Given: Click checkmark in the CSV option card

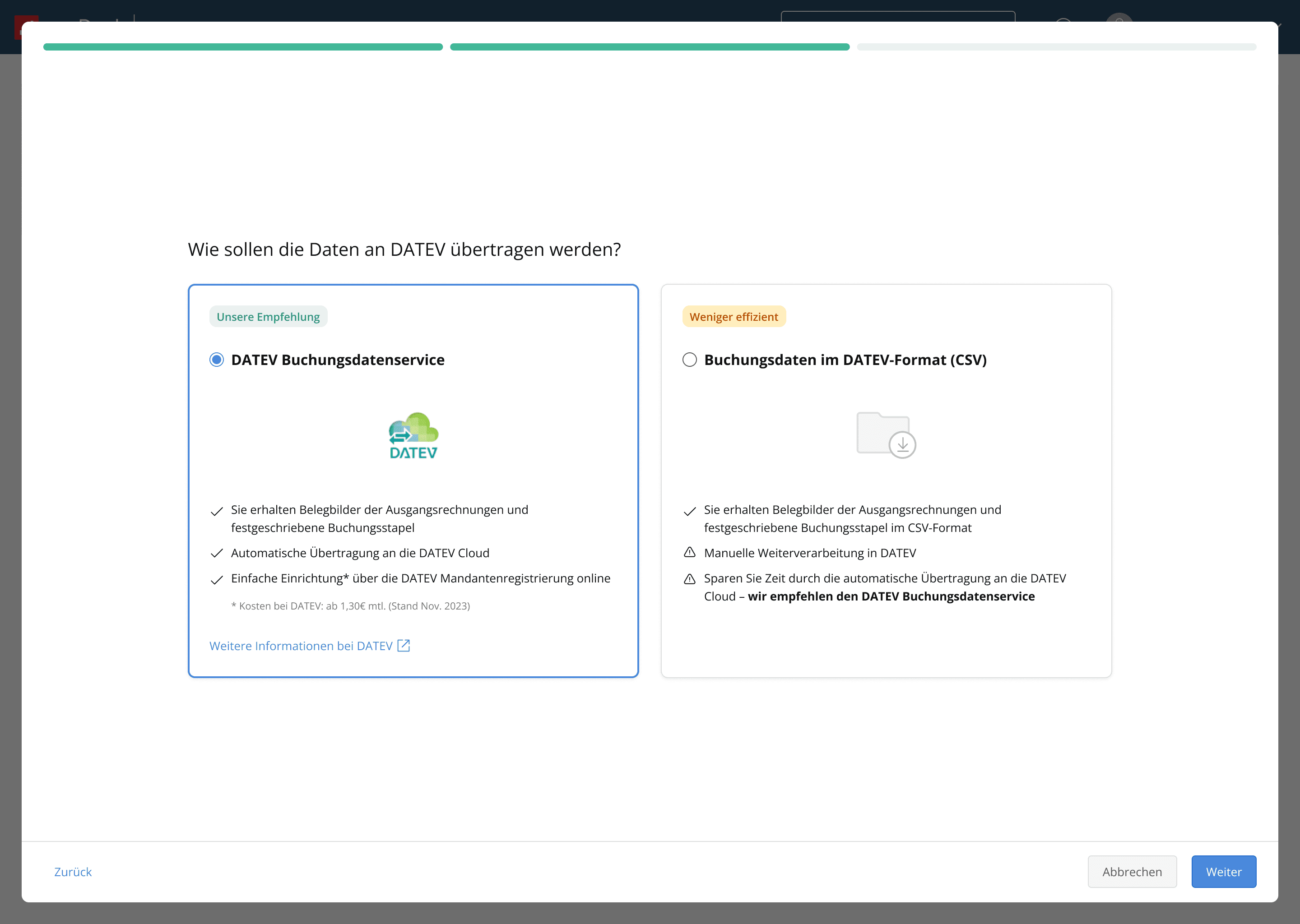Looking at the screenshot, I should tap(689, 511).
